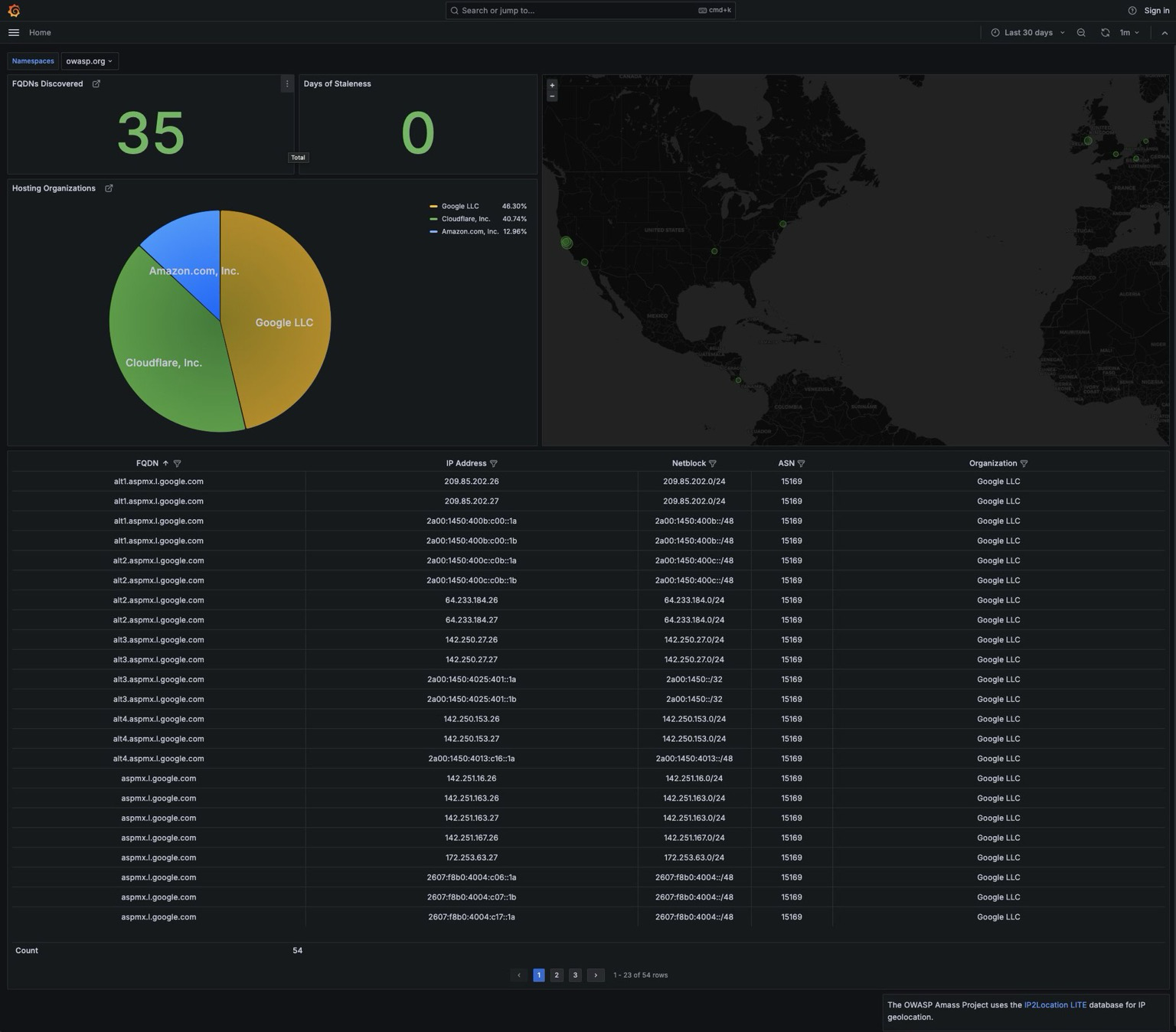The width and height of the screenshot is (1176, 1032).
Task: Select table page 3
Action: 575,975
